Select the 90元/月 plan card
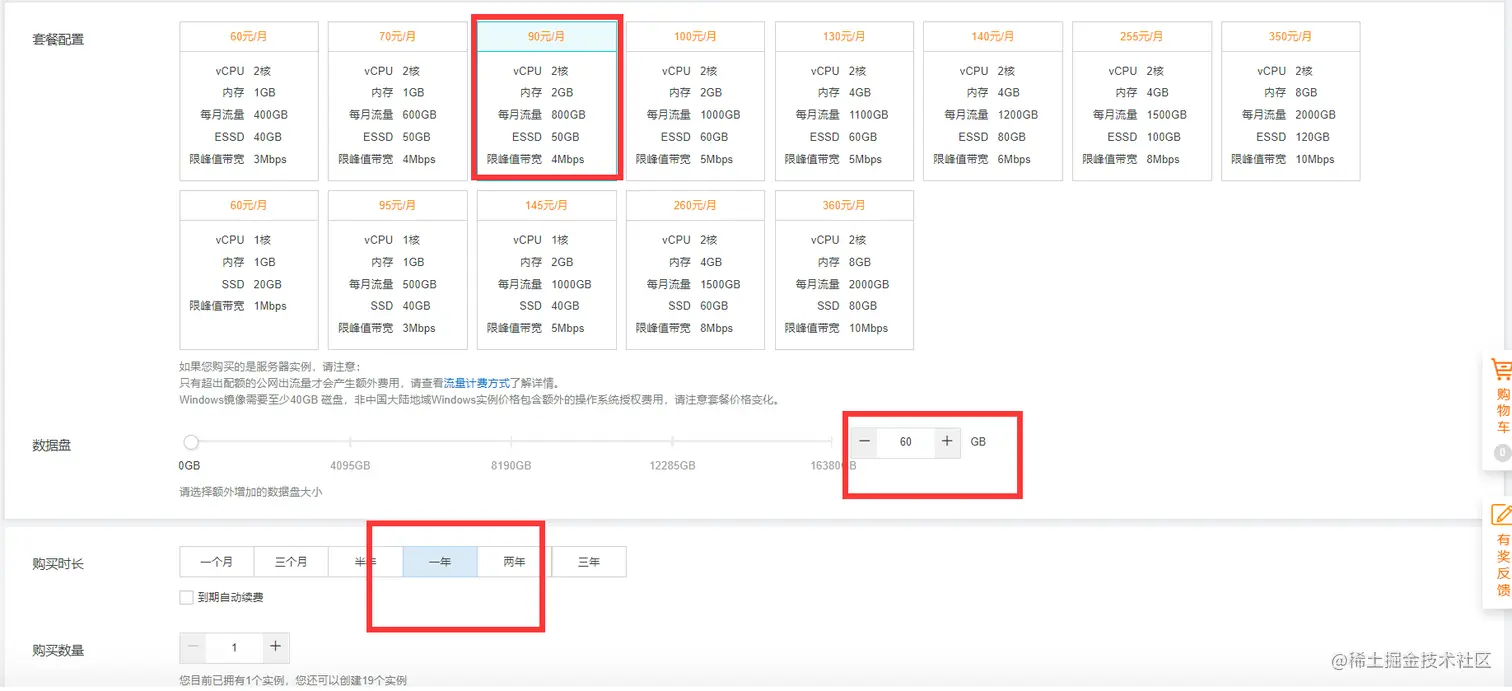This screenshot has height=691, width=1512. click(547, 101)
